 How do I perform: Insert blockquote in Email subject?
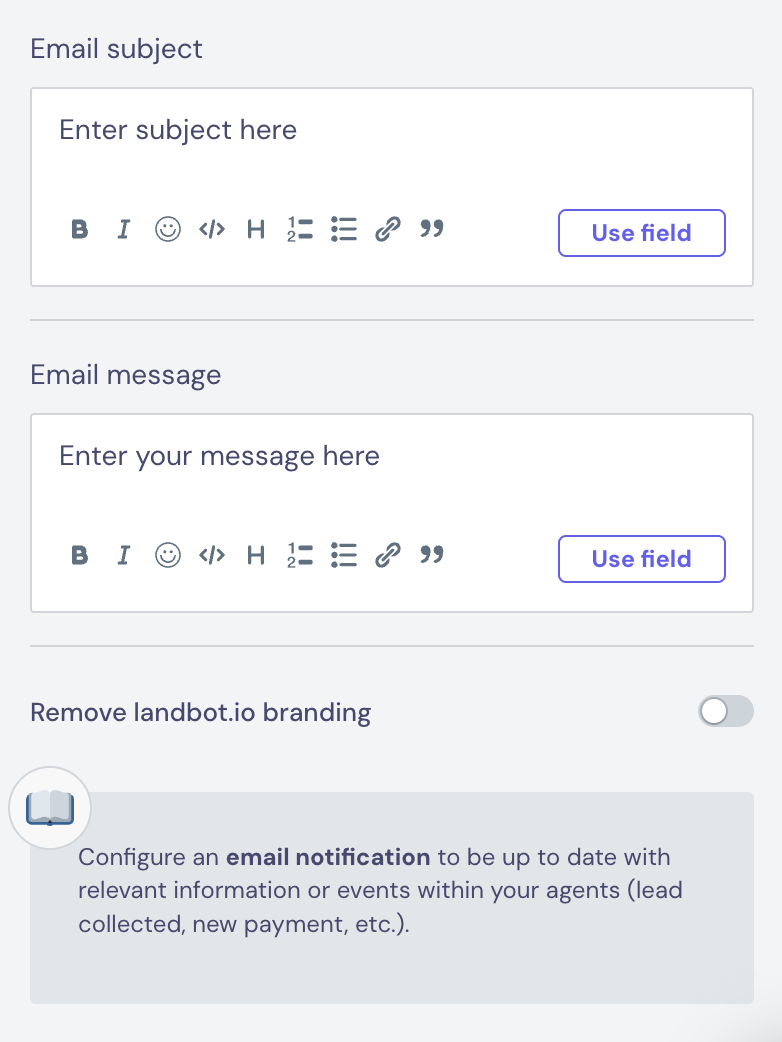click(432, 230)
